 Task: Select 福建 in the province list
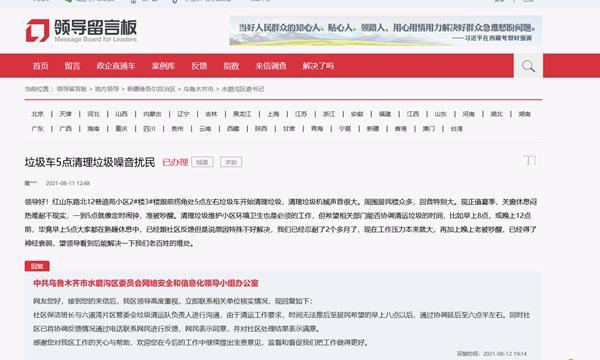pyautogui.click(x=385, y=114)
